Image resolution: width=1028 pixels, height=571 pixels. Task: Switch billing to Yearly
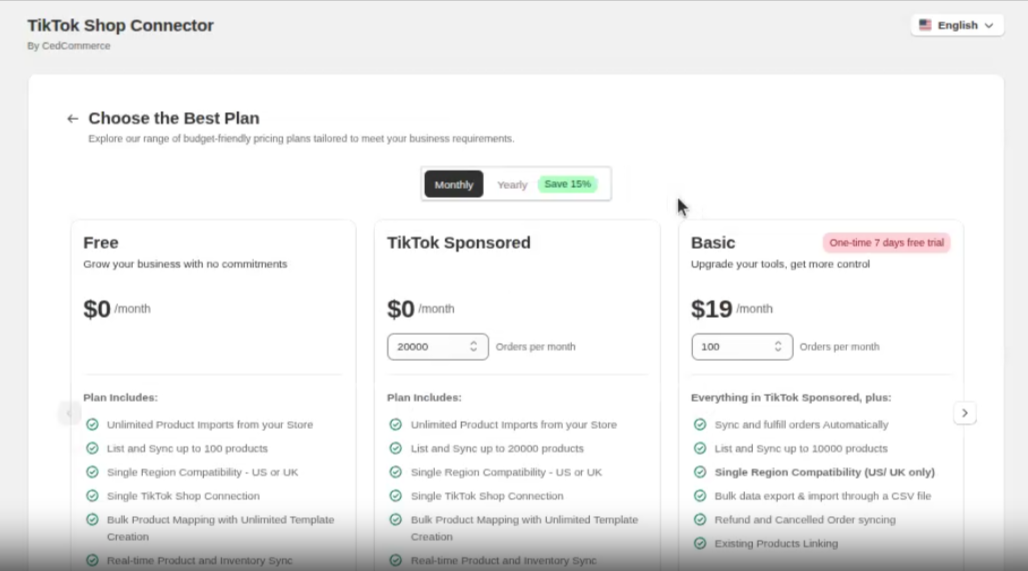[x=512, y=185]
